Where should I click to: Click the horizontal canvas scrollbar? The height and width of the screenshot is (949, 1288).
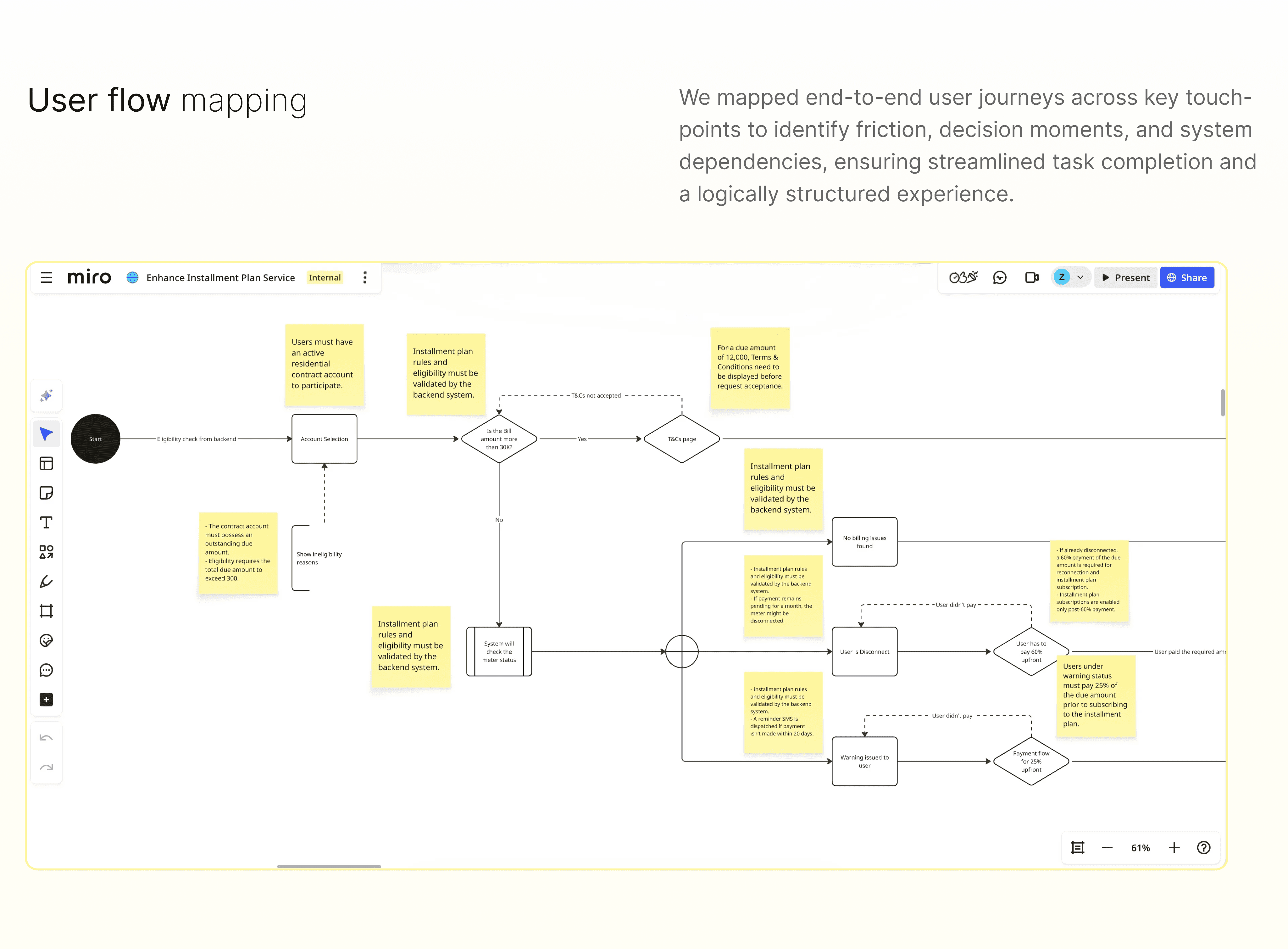(x=329, y=866)
